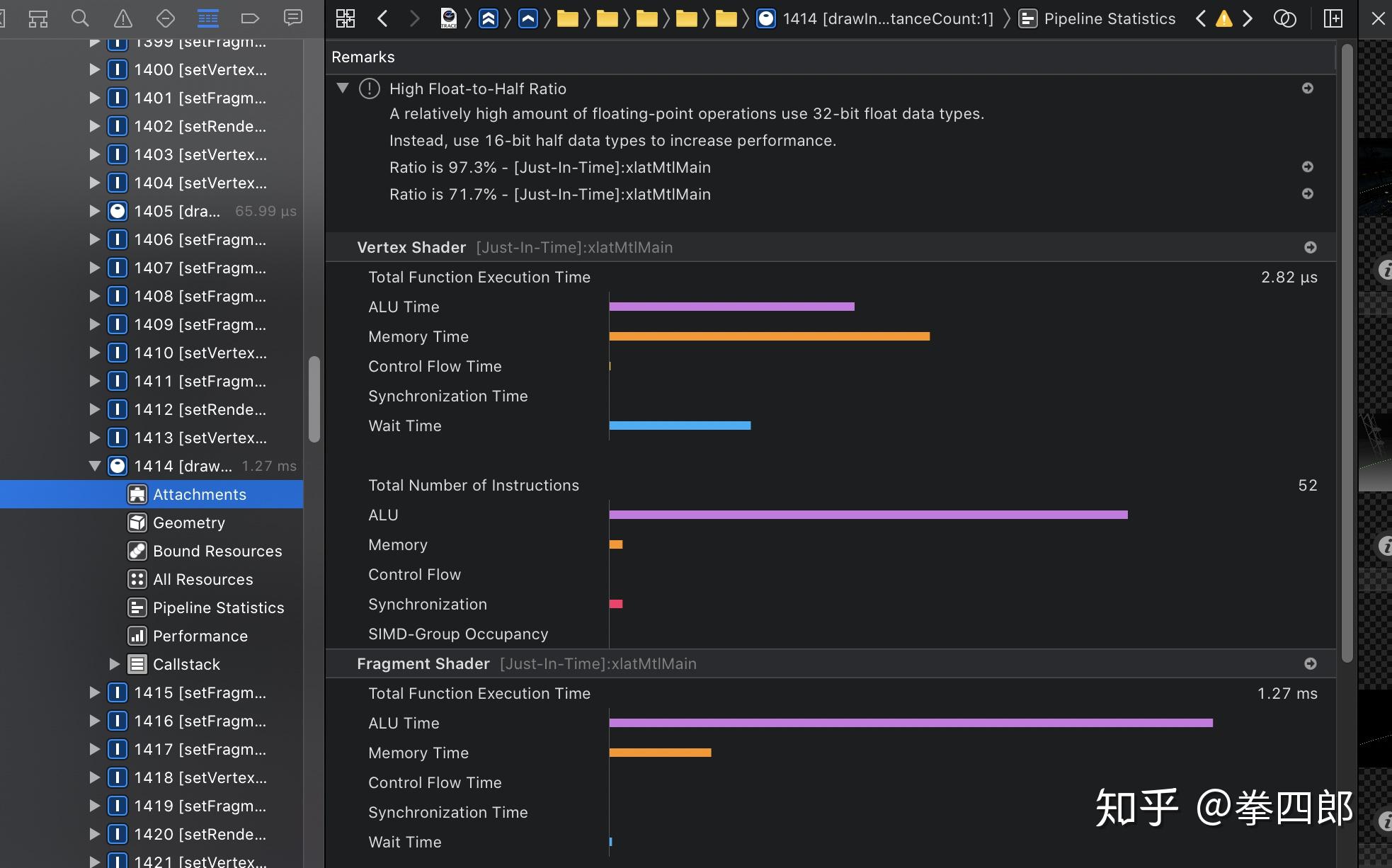Toggle the navigation back arrow button
This screenshot has height=868, width=1392.
[x=381, y=18]
